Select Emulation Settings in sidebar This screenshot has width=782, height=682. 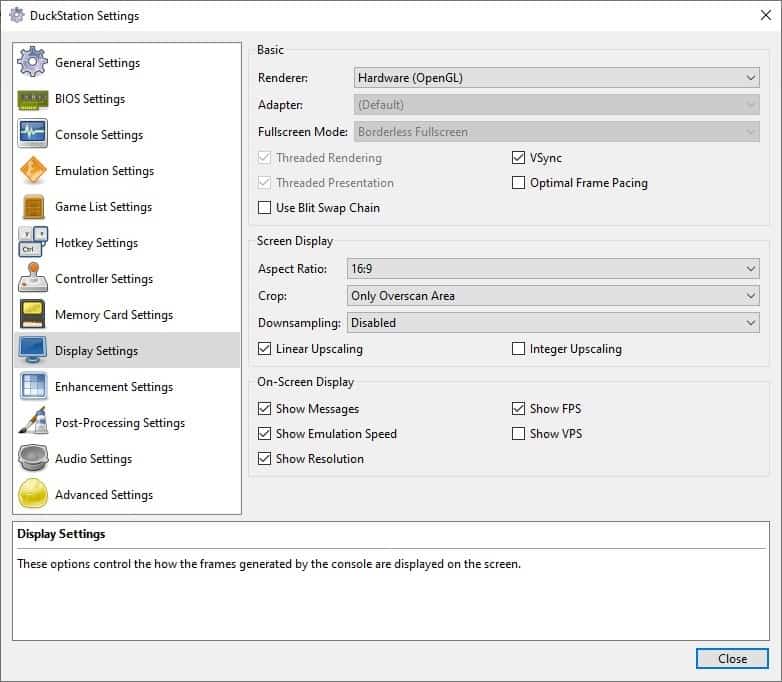pos(127,171)
